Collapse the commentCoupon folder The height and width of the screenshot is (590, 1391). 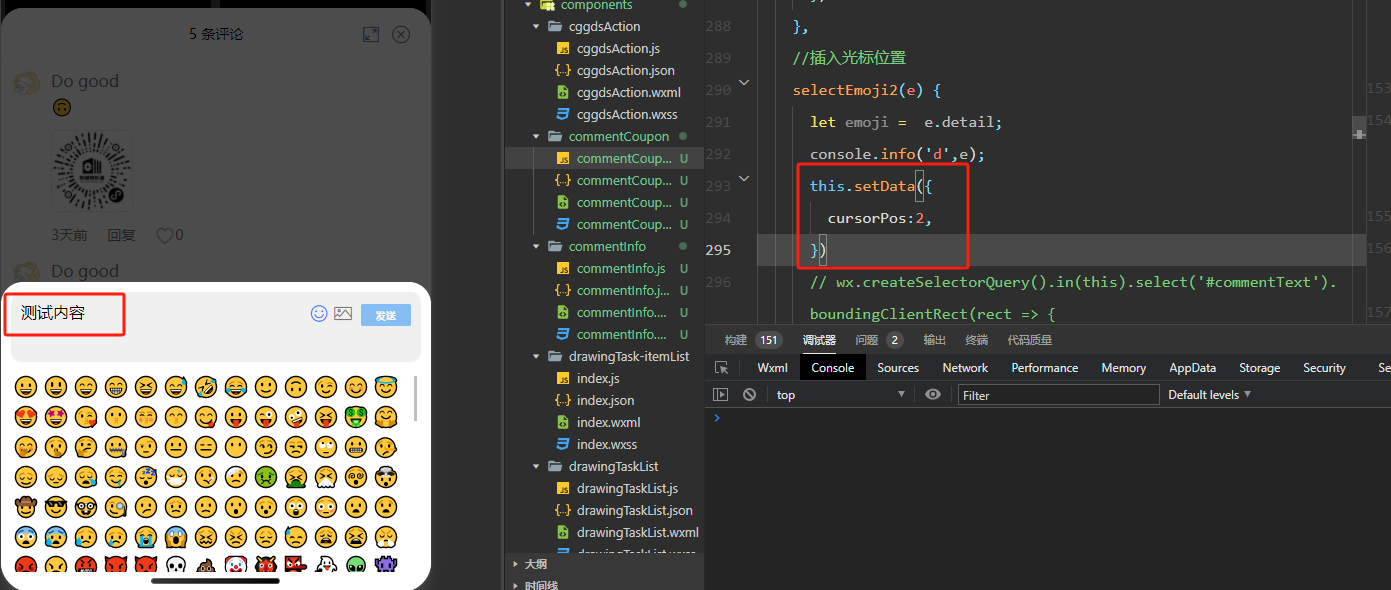(537, 136)
